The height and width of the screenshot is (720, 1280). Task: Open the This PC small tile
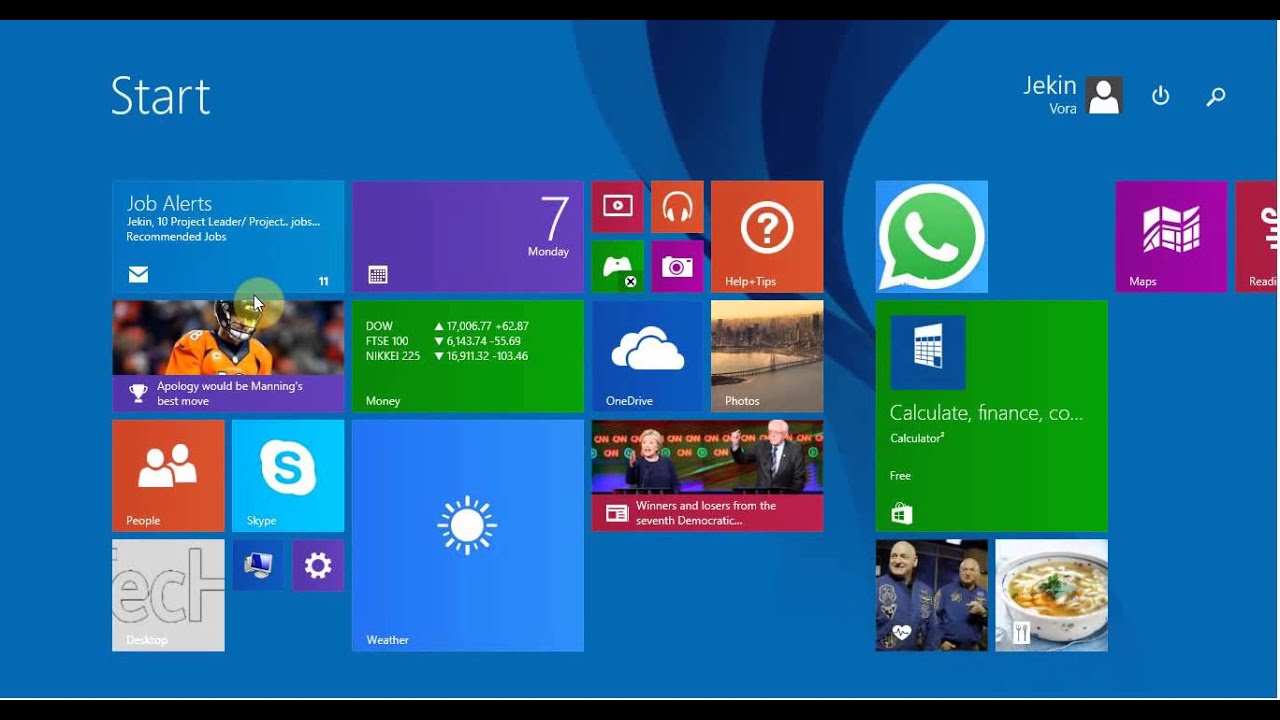tap(258, 566)
